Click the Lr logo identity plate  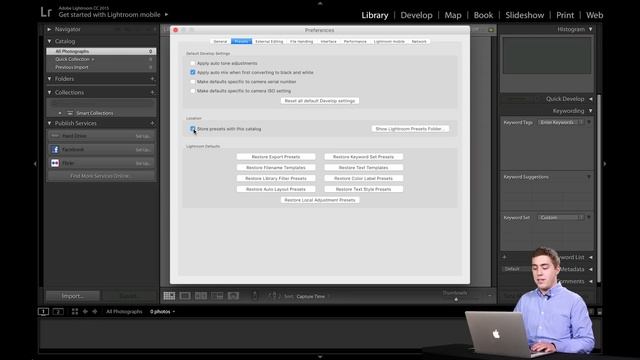(x=46, y=12)
